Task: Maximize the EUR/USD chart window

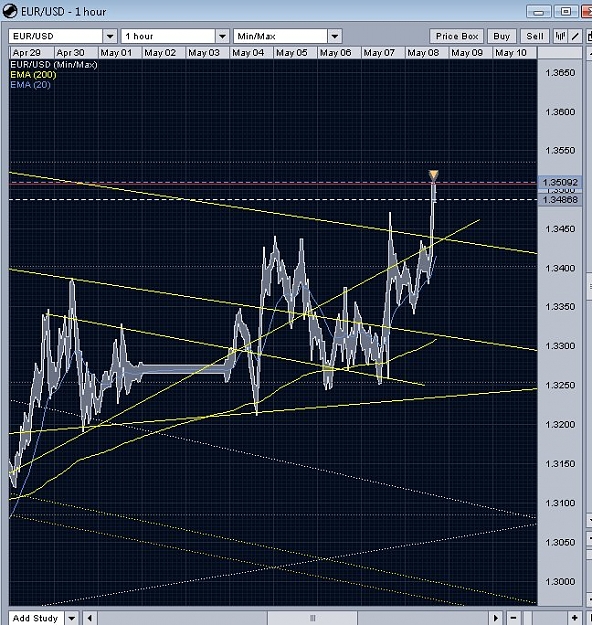Action: pos(566,12)
